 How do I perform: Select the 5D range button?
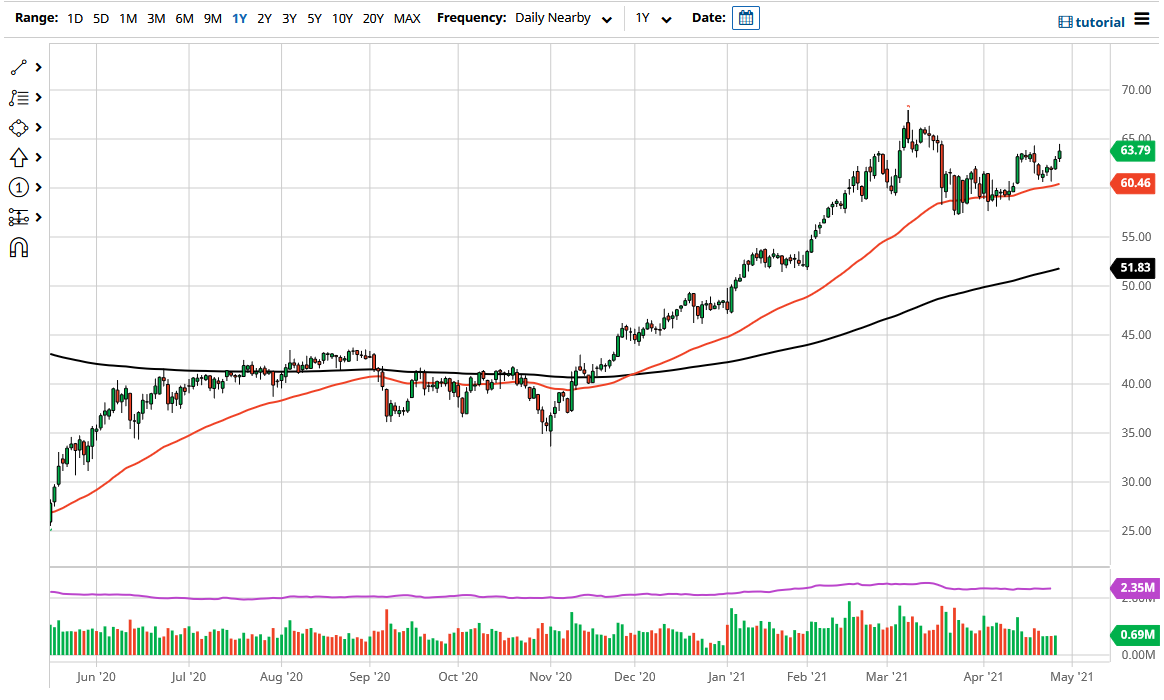(x=100, y=18)
